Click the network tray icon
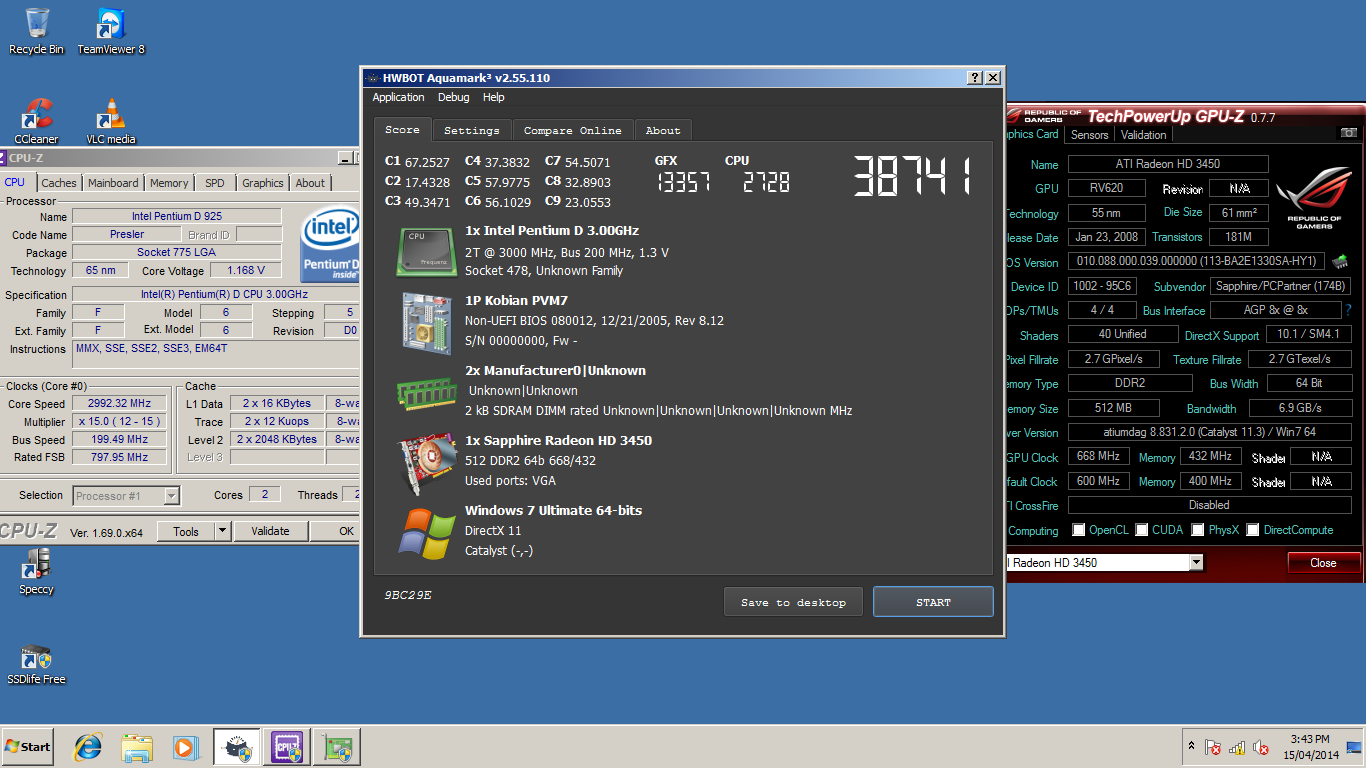This screenshot has width=1366, height=768. pyautogui.click(x=1237, y=747)
